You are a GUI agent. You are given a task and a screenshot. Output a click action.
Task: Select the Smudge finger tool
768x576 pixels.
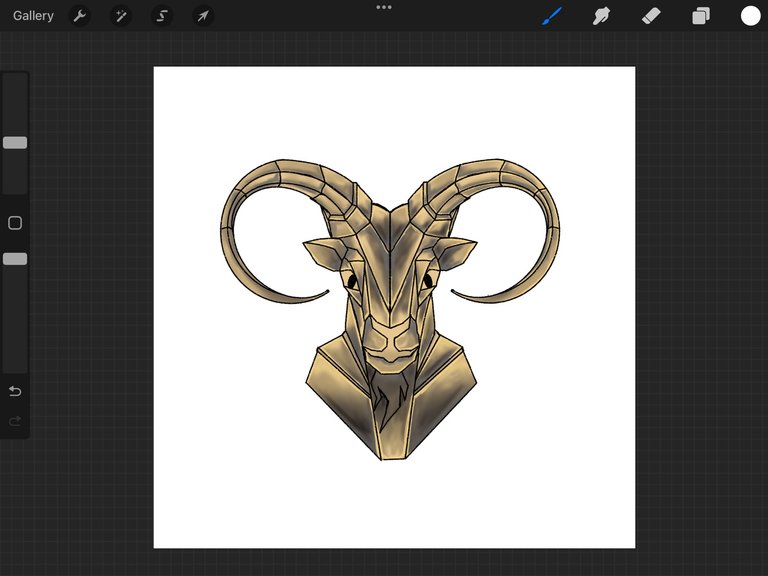(601, 16)
